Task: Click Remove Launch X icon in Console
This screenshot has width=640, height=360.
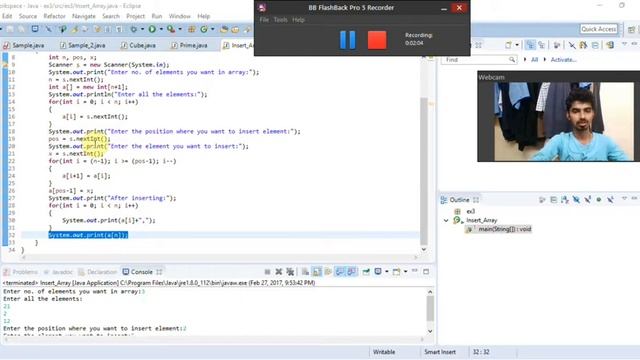Action: point(279,272)
